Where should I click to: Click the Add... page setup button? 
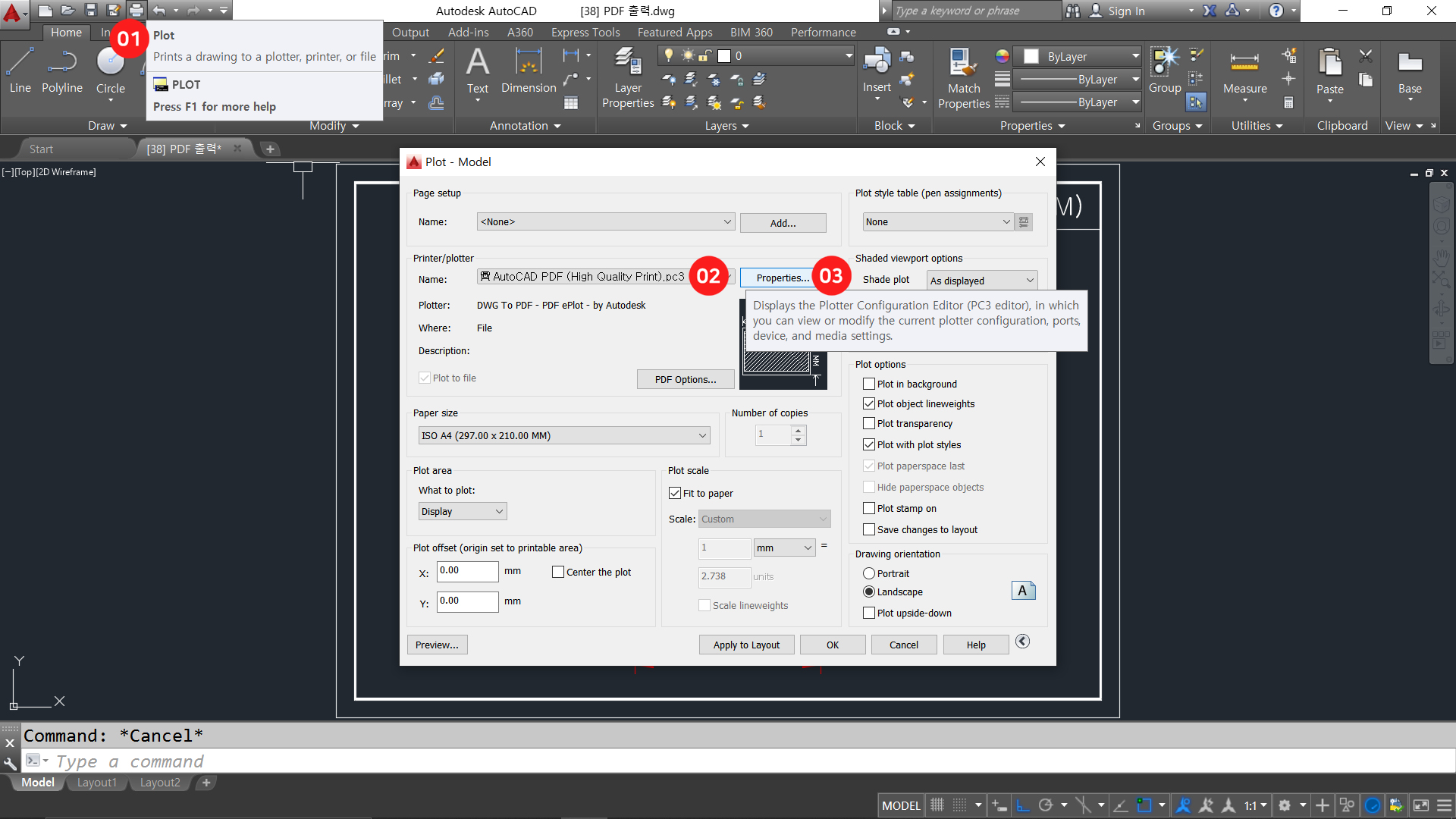(x=783, y=223)
